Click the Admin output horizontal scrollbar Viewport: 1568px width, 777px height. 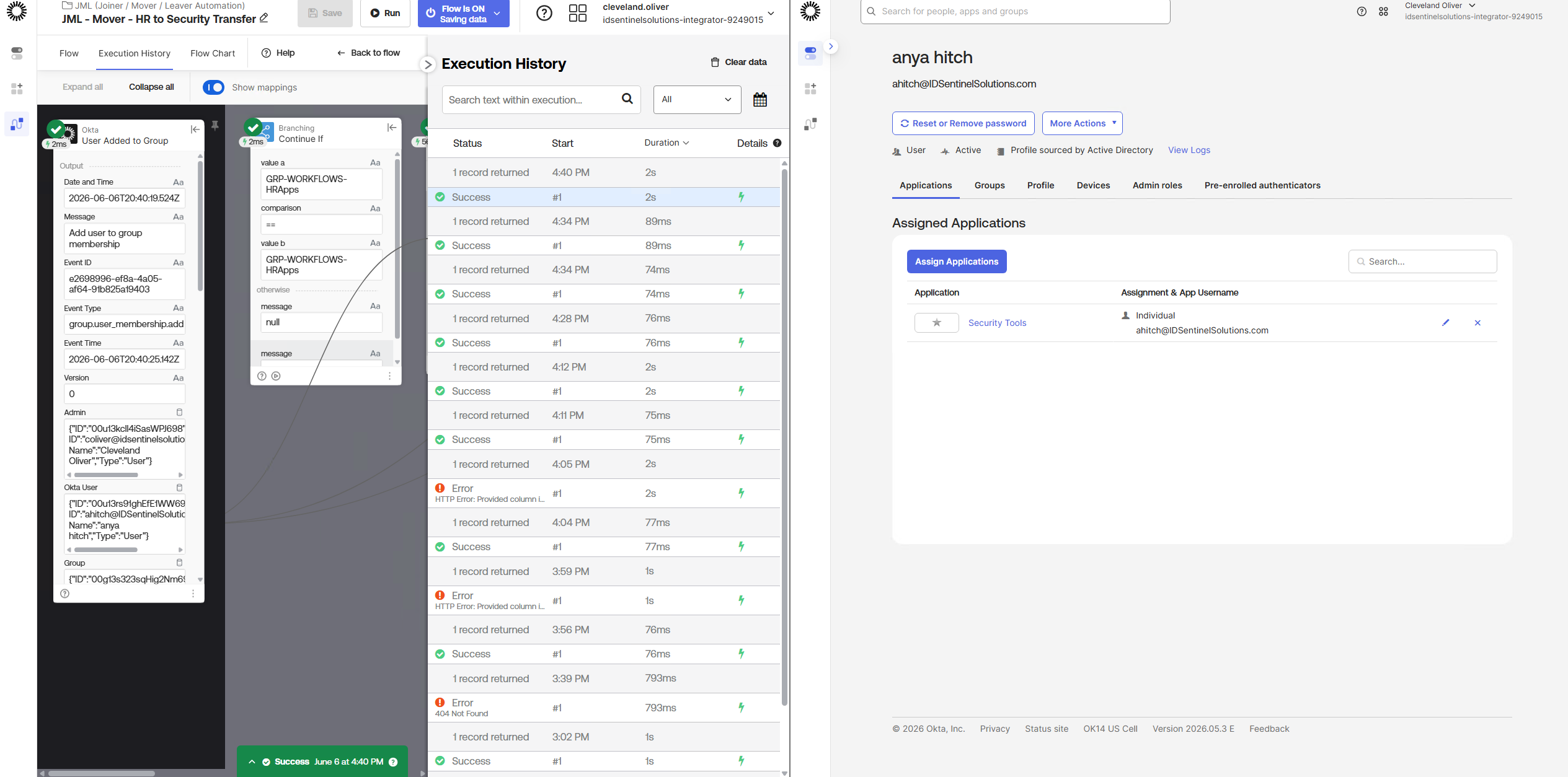pos(106,475)
